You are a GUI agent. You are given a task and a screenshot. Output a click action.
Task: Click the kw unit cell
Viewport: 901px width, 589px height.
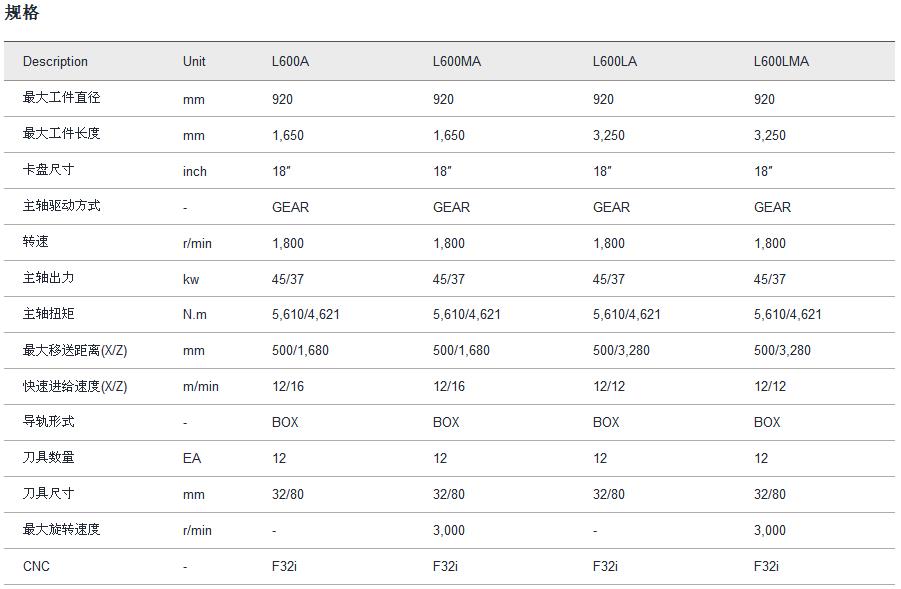pyautogui.click(x=191, y=279)
